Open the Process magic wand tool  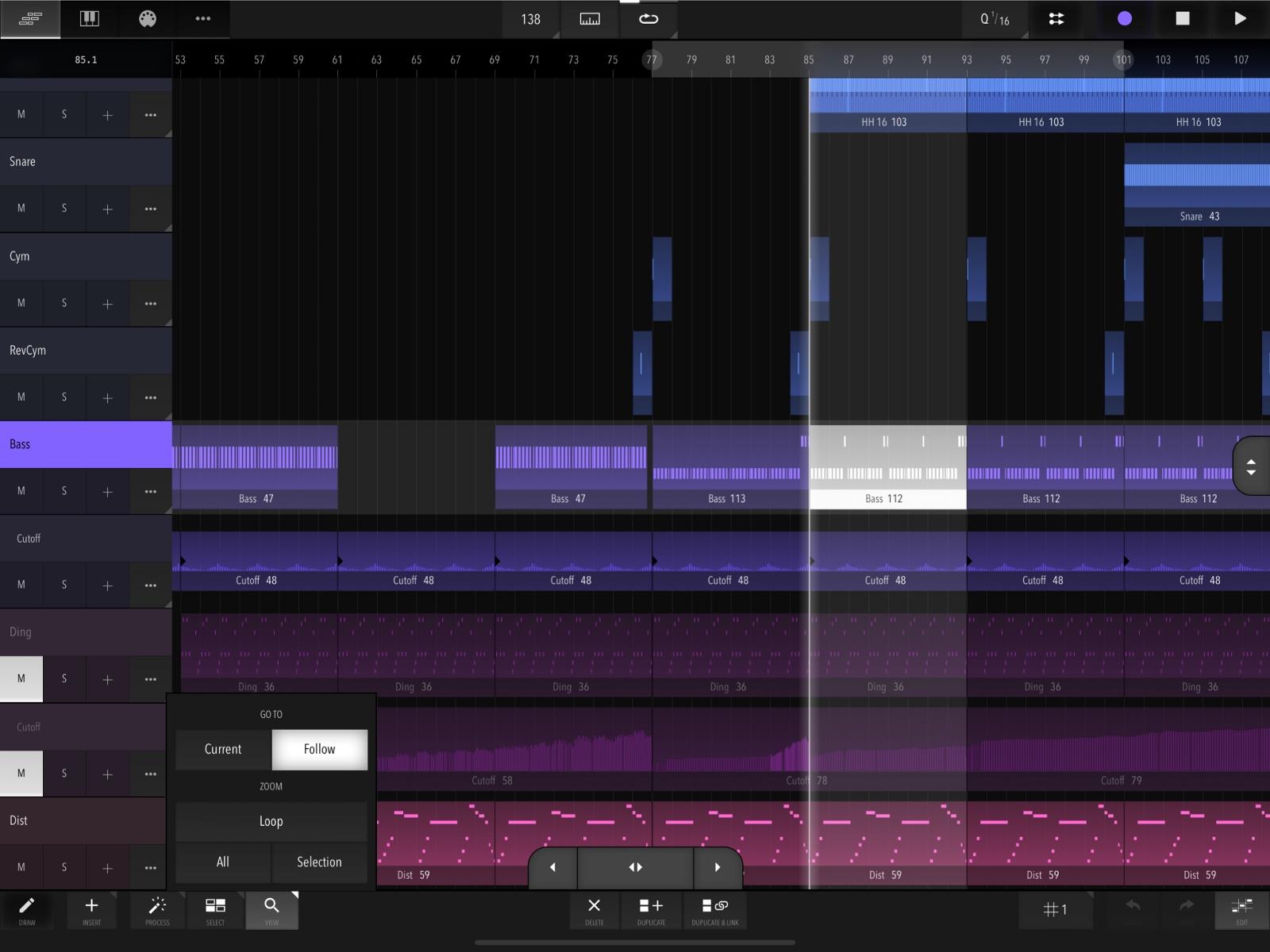(157, 910)
